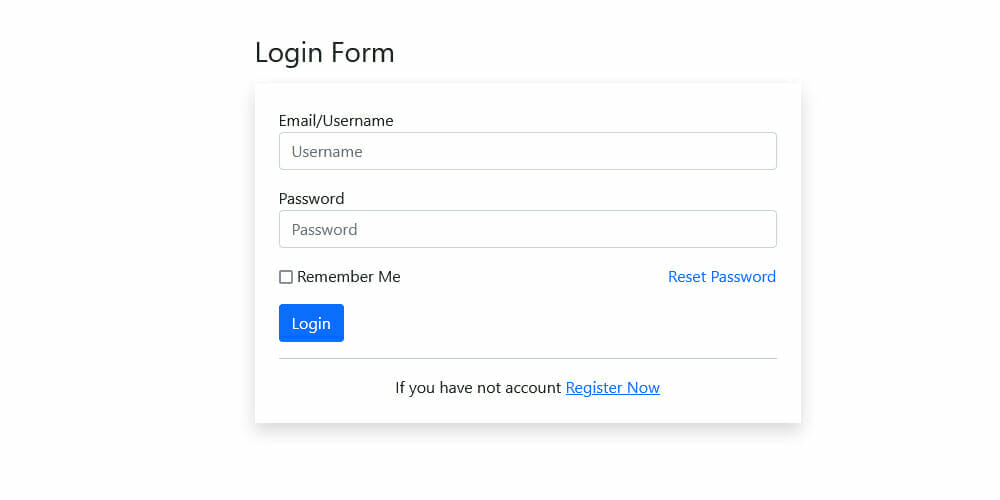Tick the Remember Me checkbox

coord(286,277)
